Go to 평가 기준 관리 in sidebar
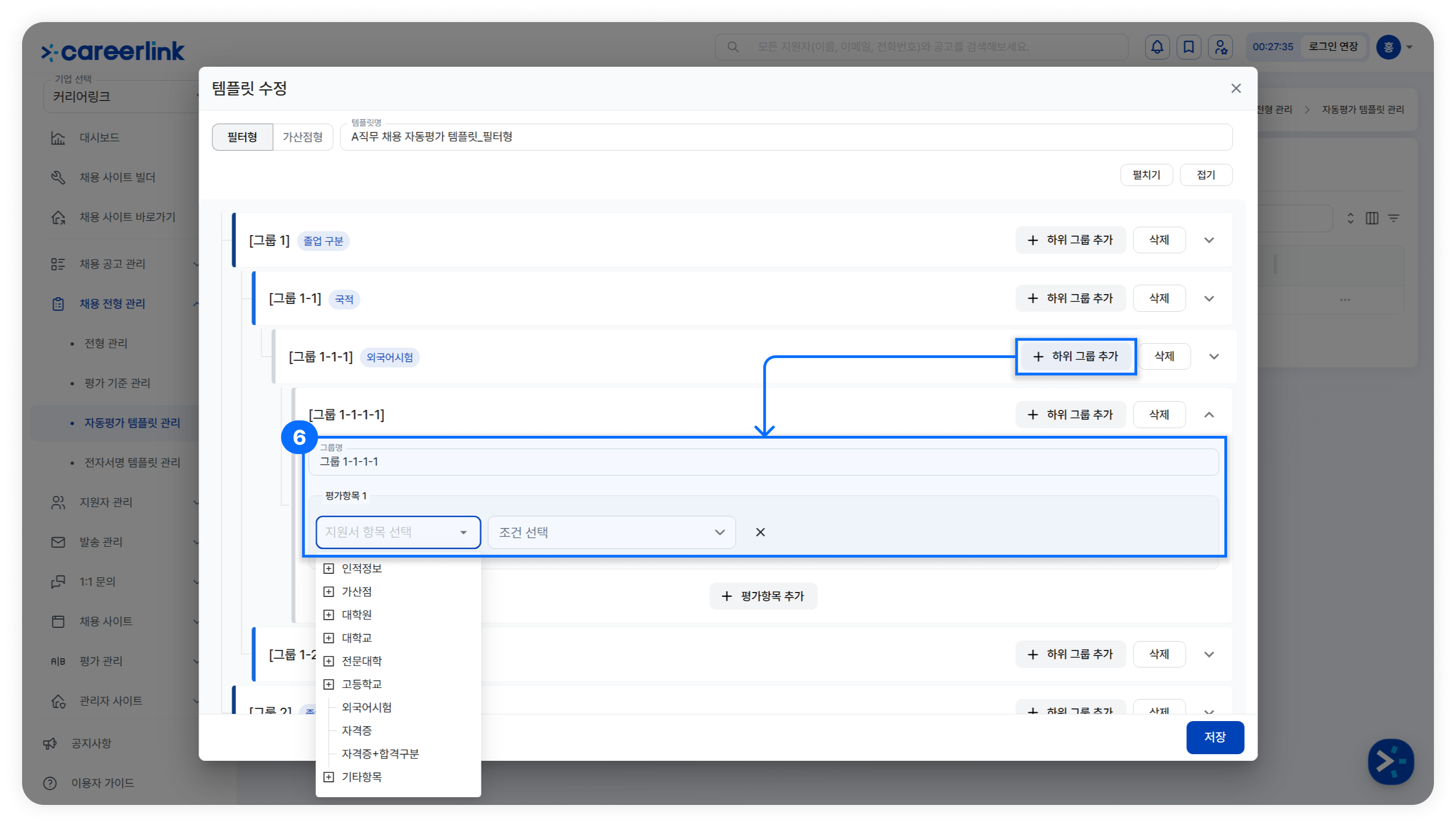1456x827 pixels. point(117,383)
